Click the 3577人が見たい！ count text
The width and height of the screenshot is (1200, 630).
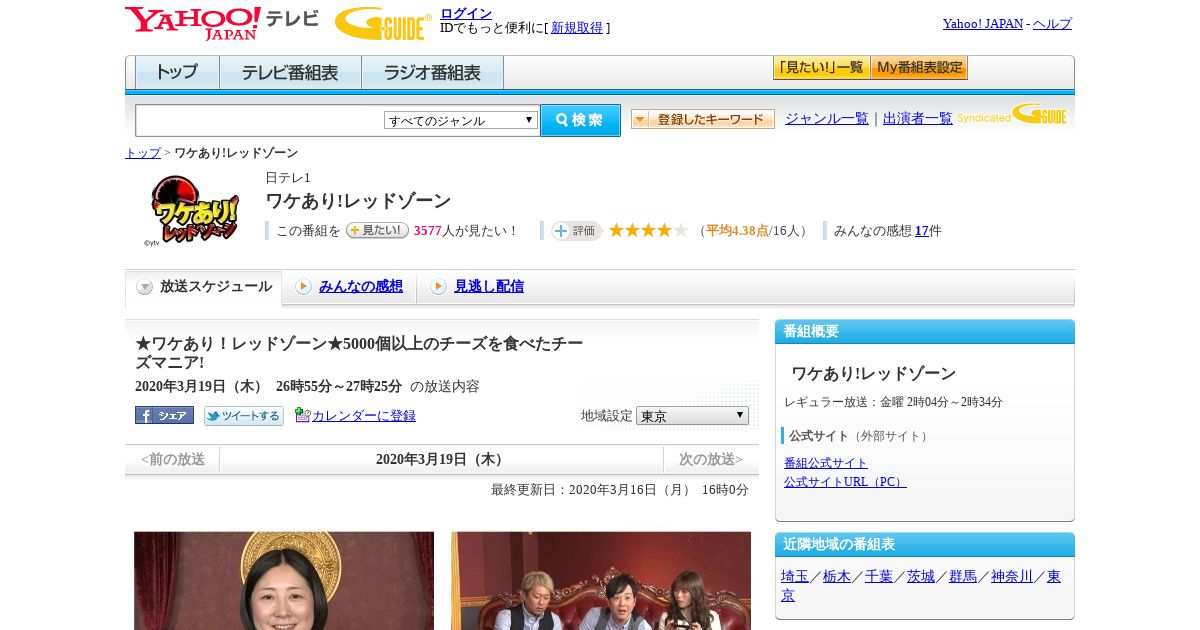point(466,231)
